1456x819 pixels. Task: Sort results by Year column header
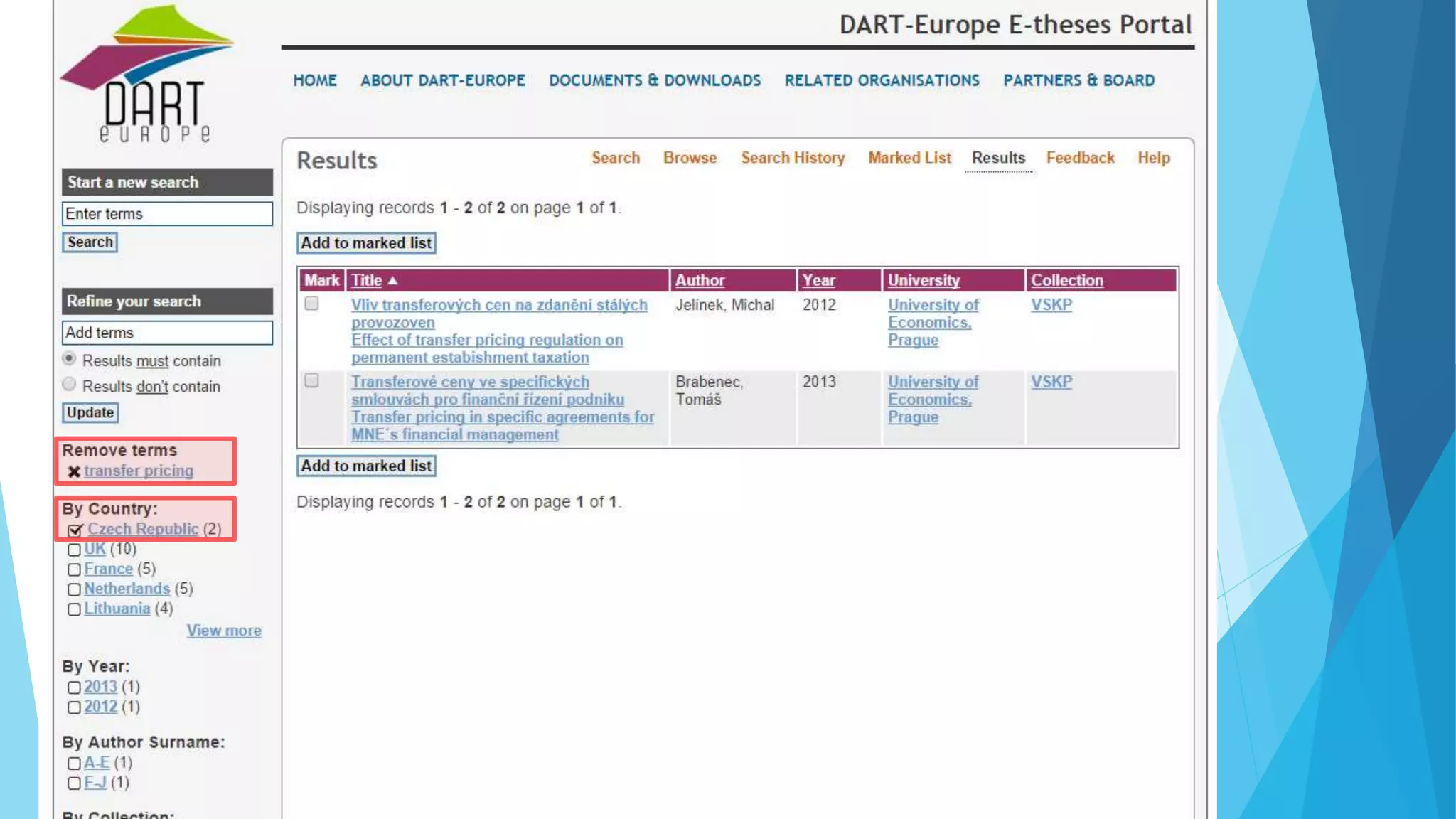(818, 281)
